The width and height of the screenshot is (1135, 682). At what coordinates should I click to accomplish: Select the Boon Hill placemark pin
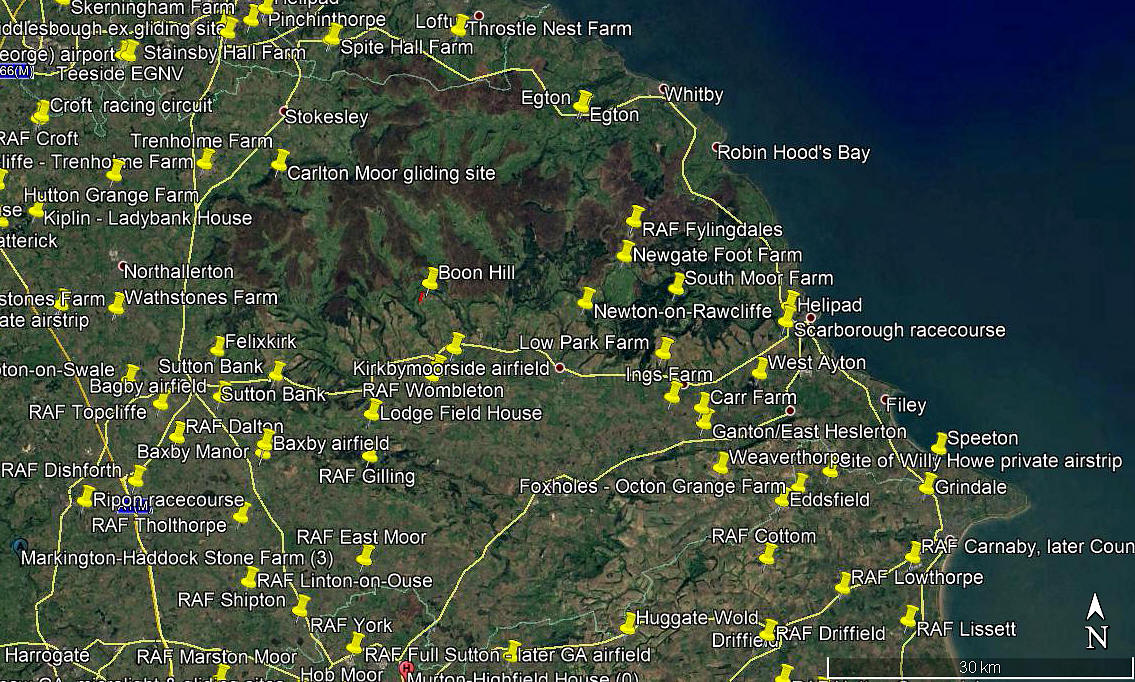tap(430, 278)
